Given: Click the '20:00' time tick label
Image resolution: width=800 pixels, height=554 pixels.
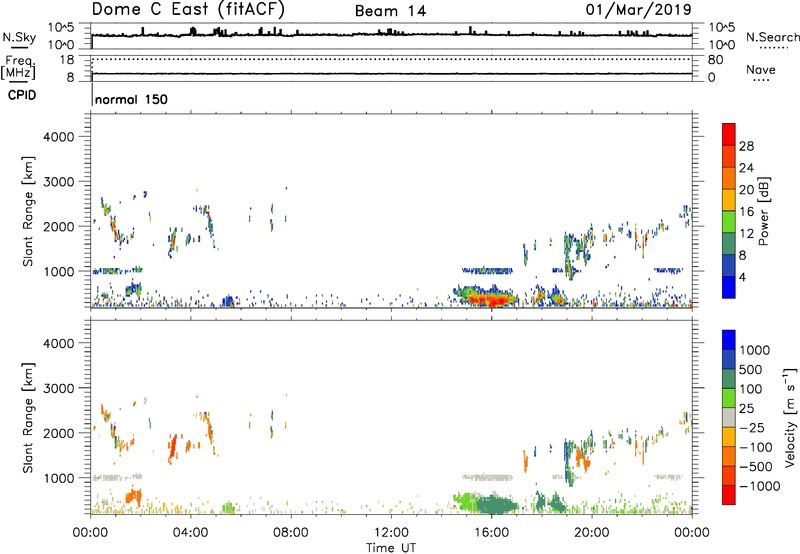Looking at the screenshot, I should tap(591, 533).
